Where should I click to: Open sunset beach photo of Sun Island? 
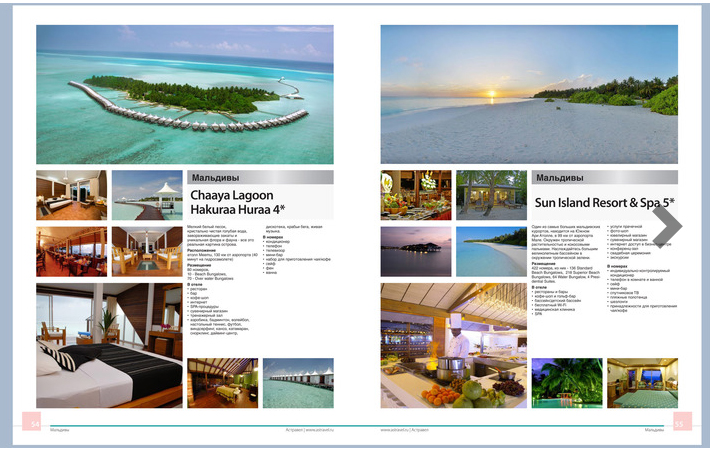coord(529,94)
